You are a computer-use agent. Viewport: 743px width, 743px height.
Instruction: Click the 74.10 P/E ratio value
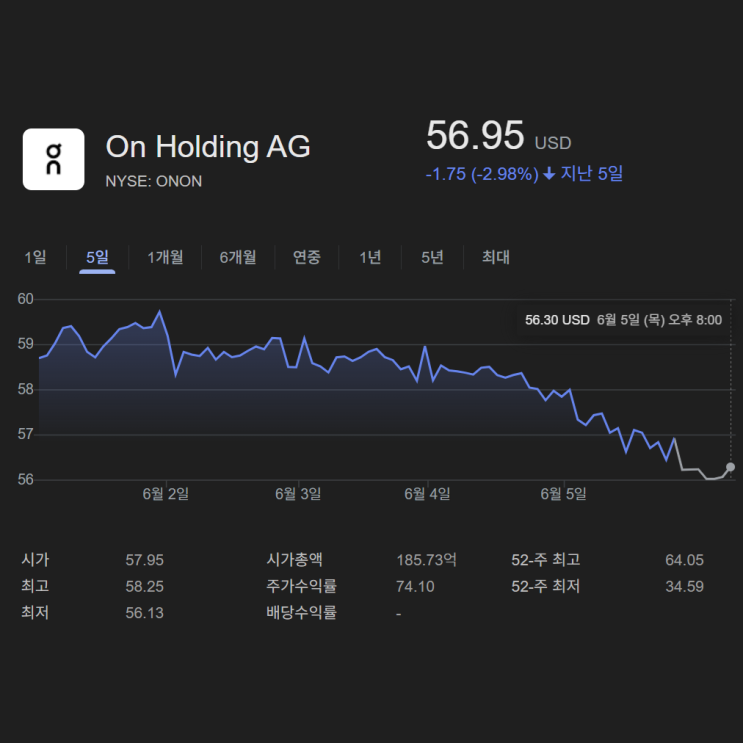(x=415, y=587)
